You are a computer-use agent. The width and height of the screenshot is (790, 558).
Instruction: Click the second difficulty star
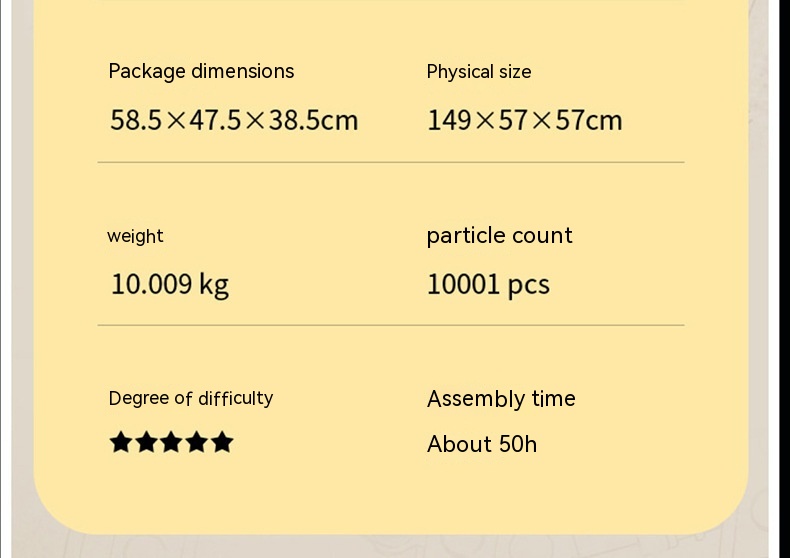coord(146,442)
